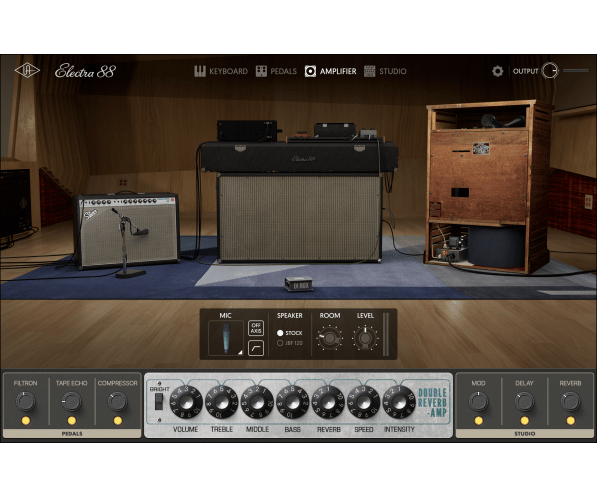This screenshot has width=597, height=497.
Task: Click the Tape Echo pedal knob
Action: (x=72, y=401)
